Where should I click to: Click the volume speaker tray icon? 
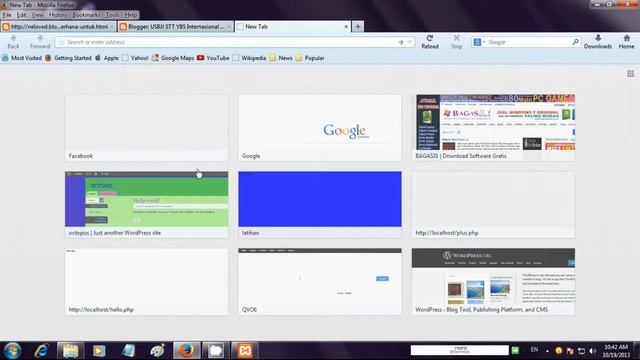(x=593, y=351)
